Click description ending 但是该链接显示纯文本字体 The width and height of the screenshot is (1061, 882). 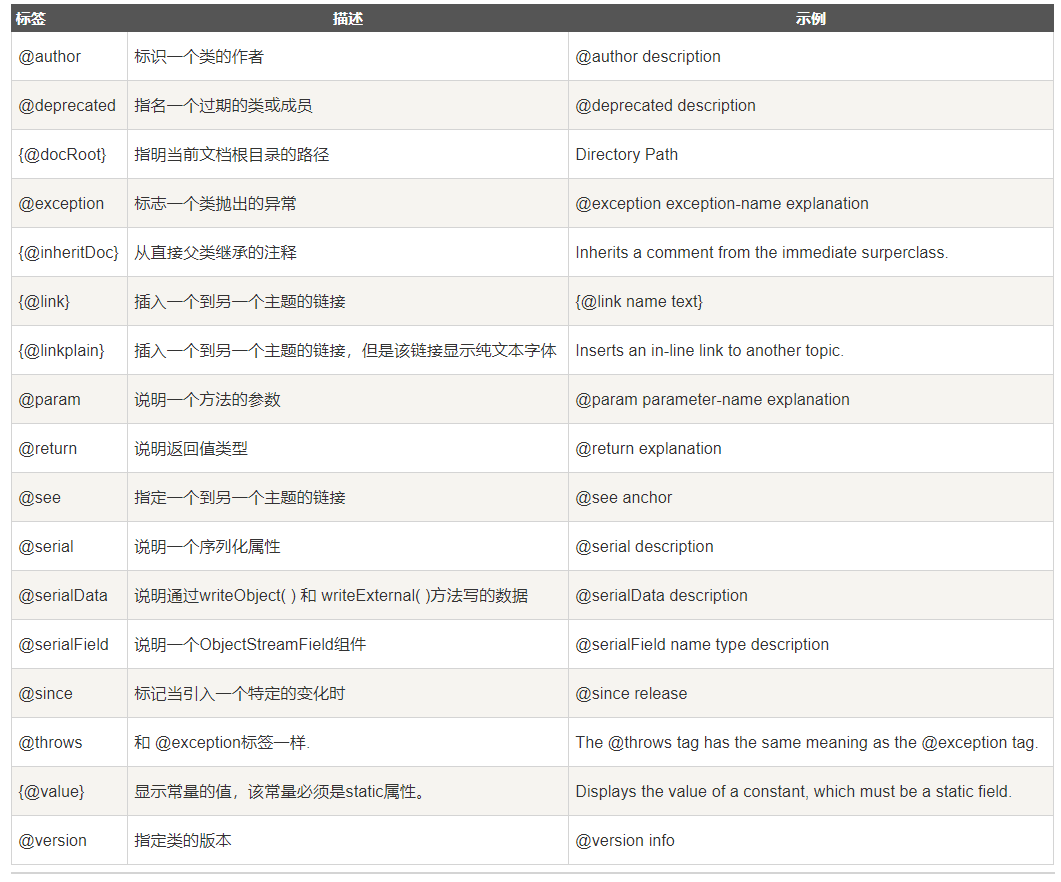point(345,351)
